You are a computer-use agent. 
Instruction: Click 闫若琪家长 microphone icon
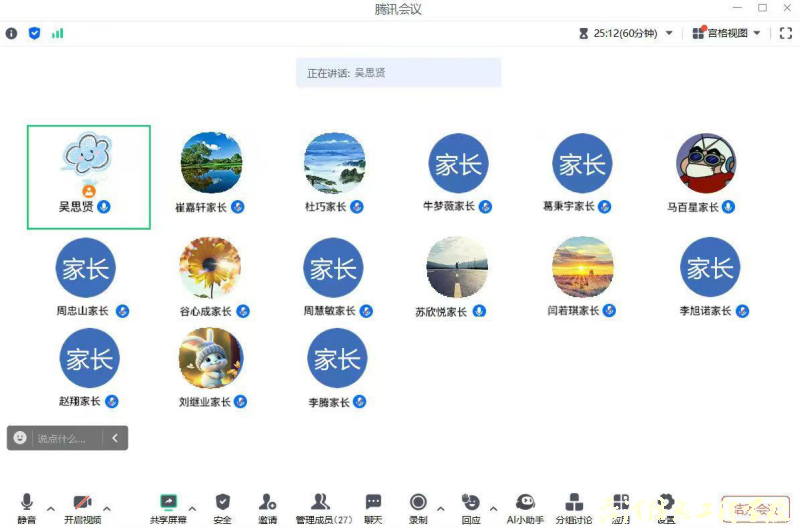pos(609,310)
